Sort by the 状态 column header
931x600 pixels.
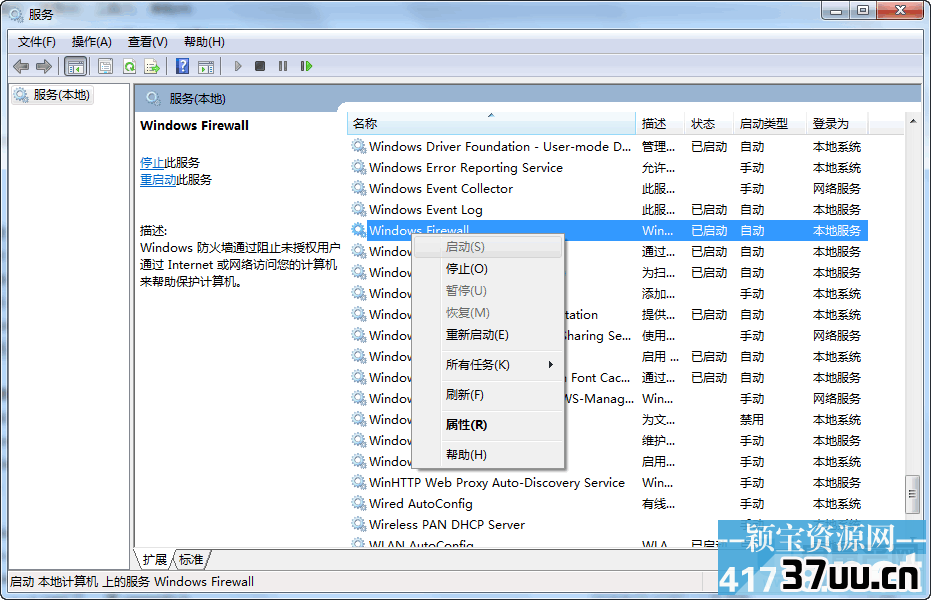click(x=709, y=123)
